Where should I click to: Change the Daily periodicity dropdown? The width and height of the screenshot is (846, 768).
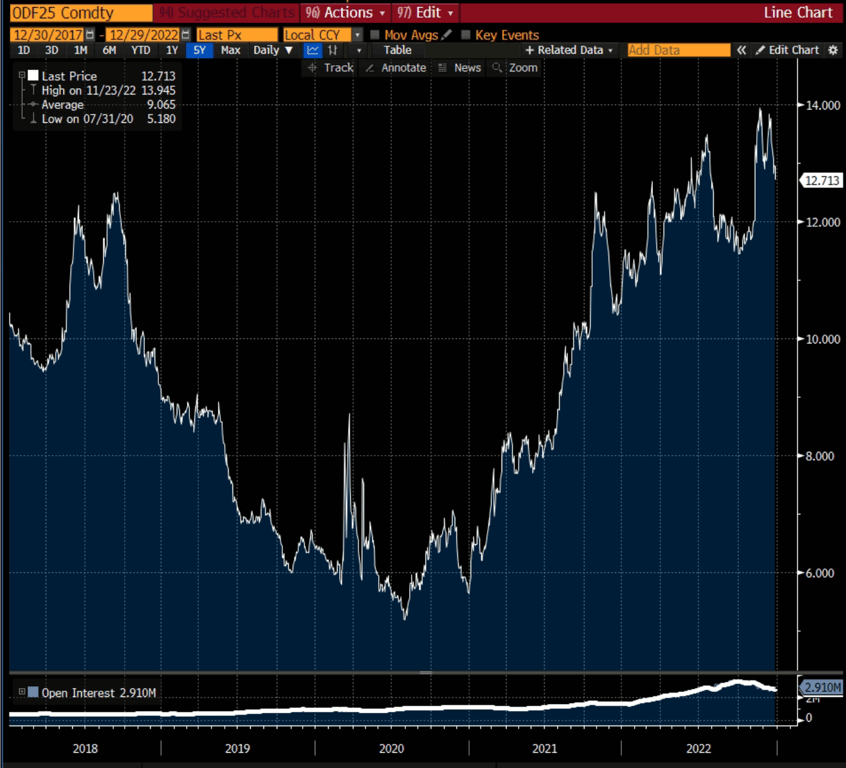[273, 50]
